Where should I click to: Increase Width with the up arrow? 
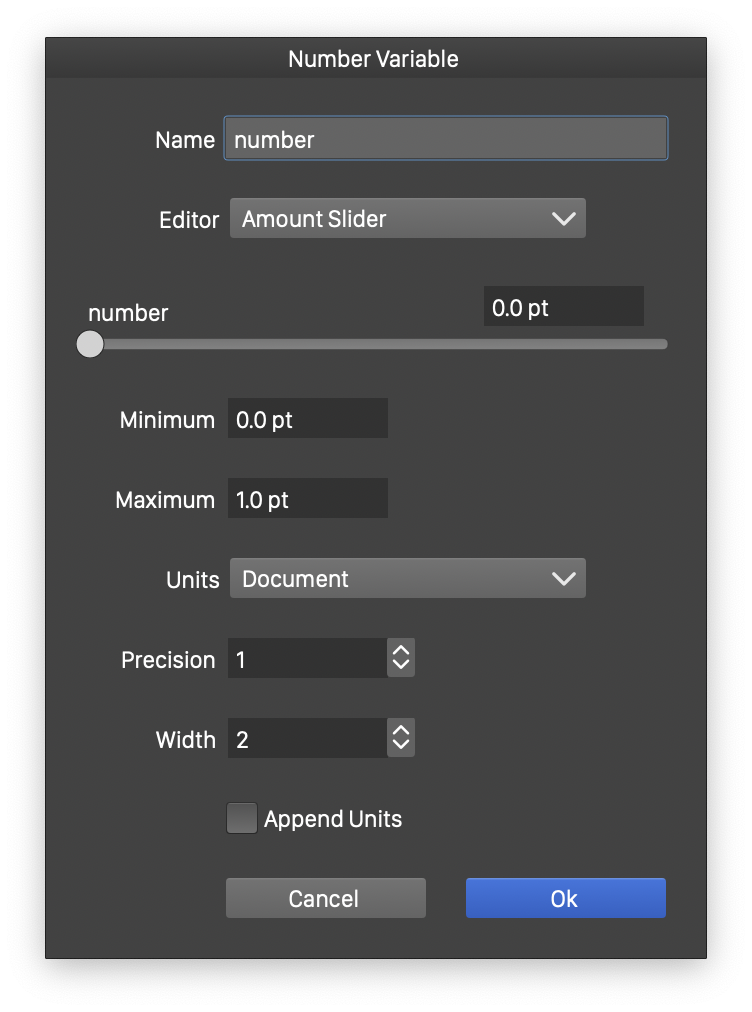[x=401, y=731]
